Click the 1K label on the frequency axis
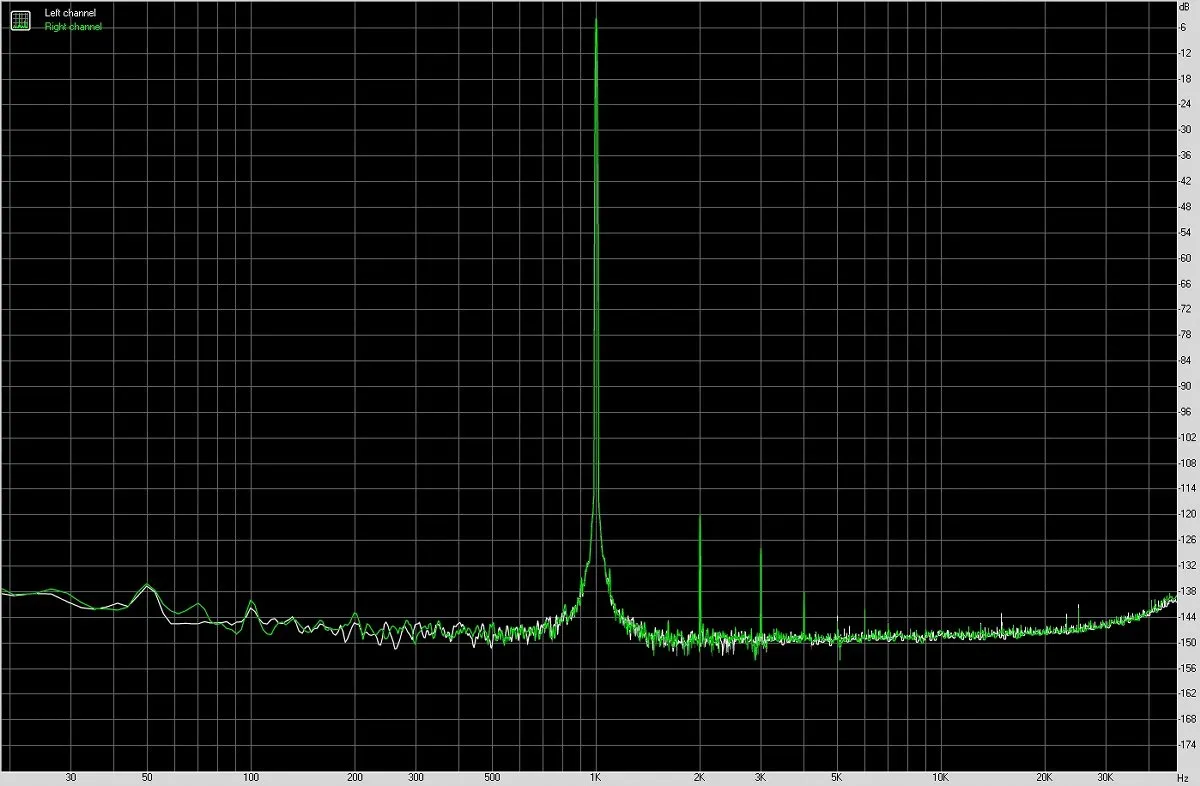 (596, 776)
